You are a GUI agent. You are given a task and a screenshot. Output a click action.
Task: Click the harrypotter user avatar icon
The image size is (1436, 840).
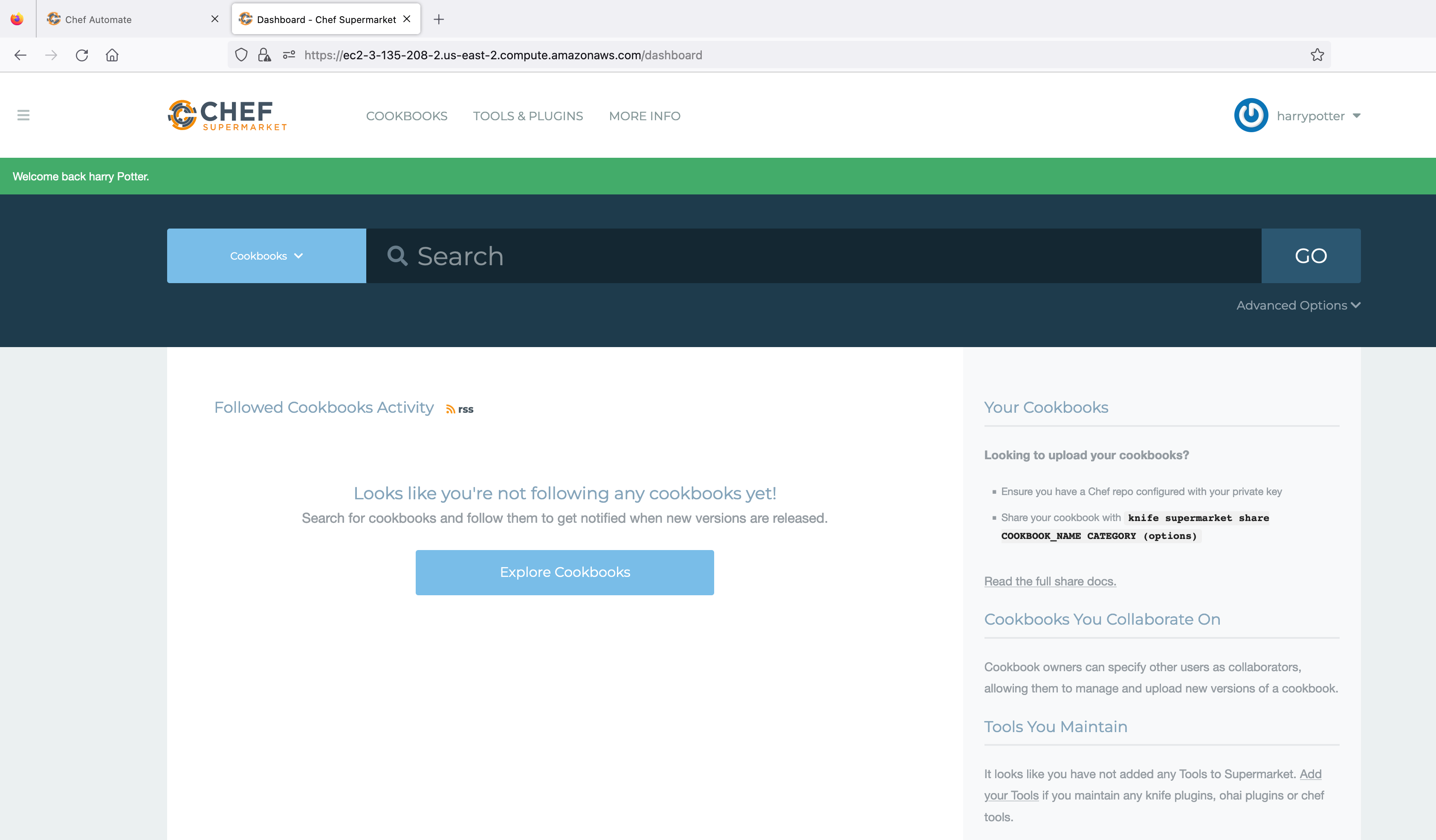tap(1251, 116)
